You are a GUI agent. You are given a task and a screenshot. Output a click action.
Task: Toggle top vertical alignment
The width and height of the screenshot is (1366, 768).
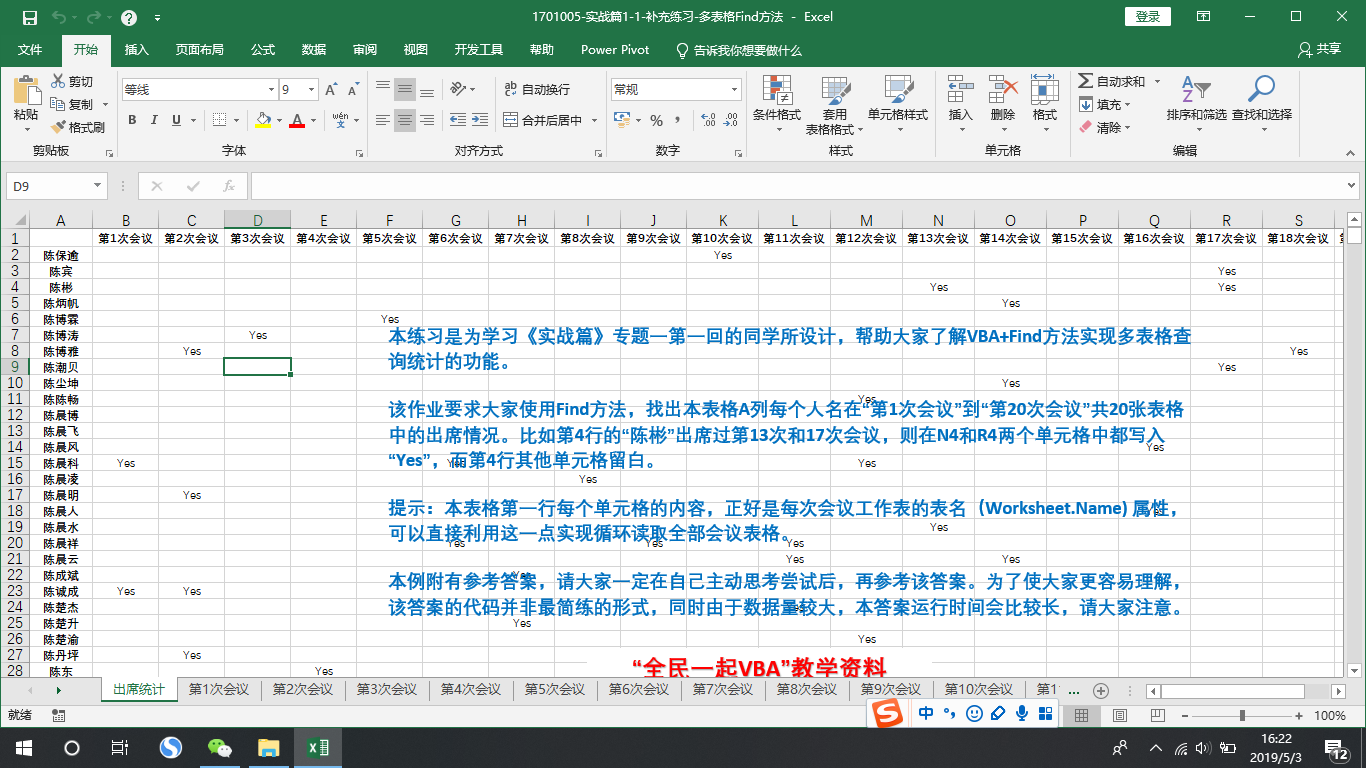tap(381, 89)
